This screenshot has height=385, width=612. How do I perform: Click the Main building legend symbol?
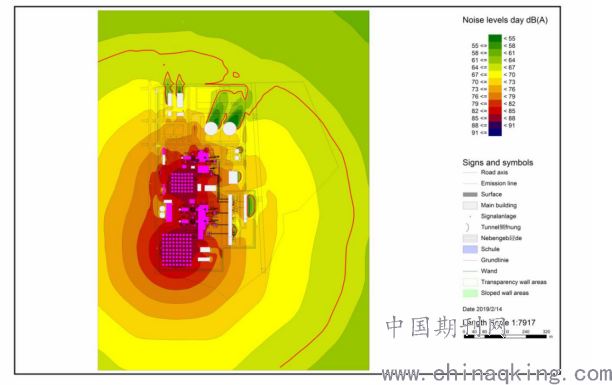pos(470,205)
